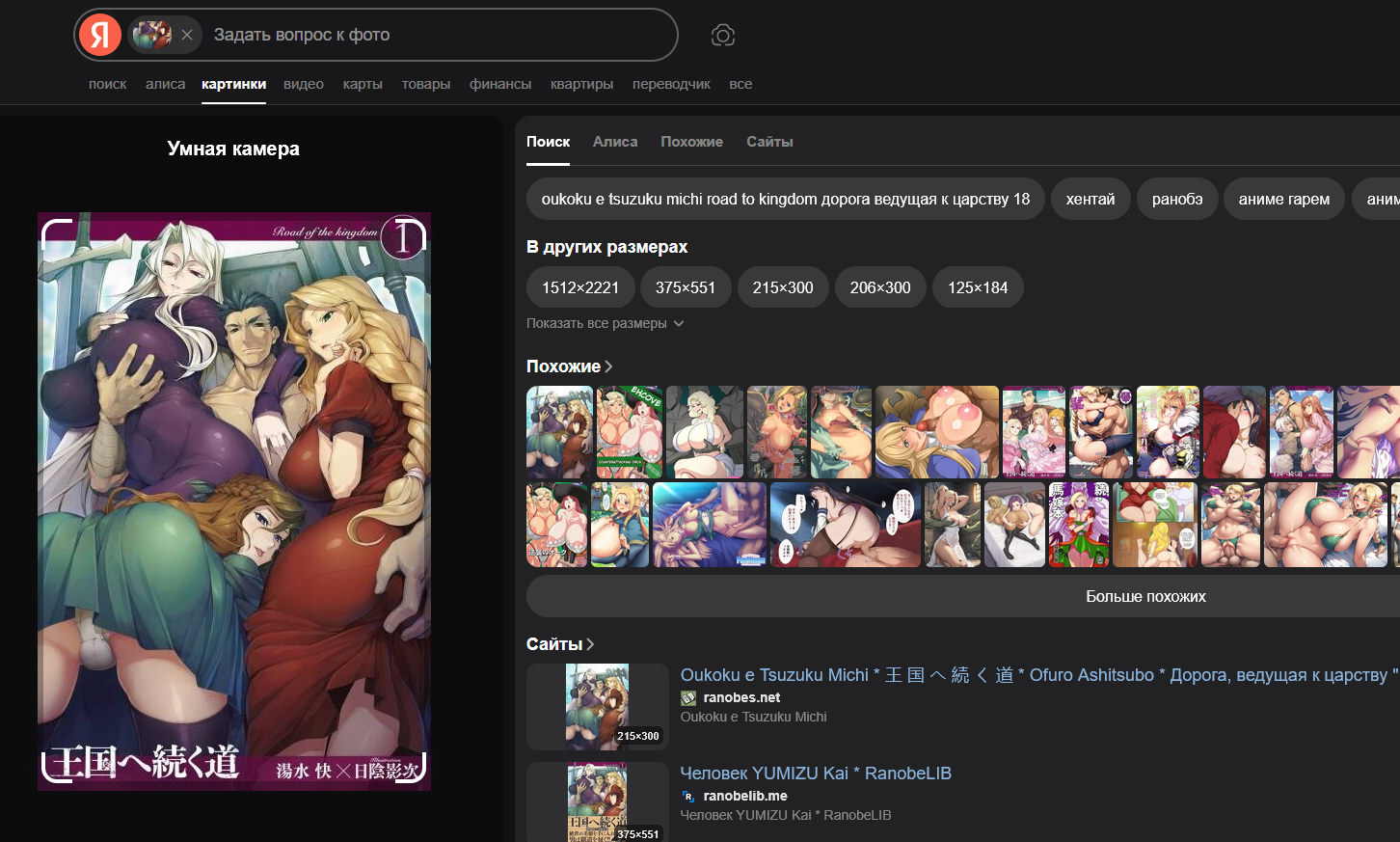Screen dimensions: 1400x842
Task: Click the 'ранобэ' query chip
Action: tap(1177, 199)
